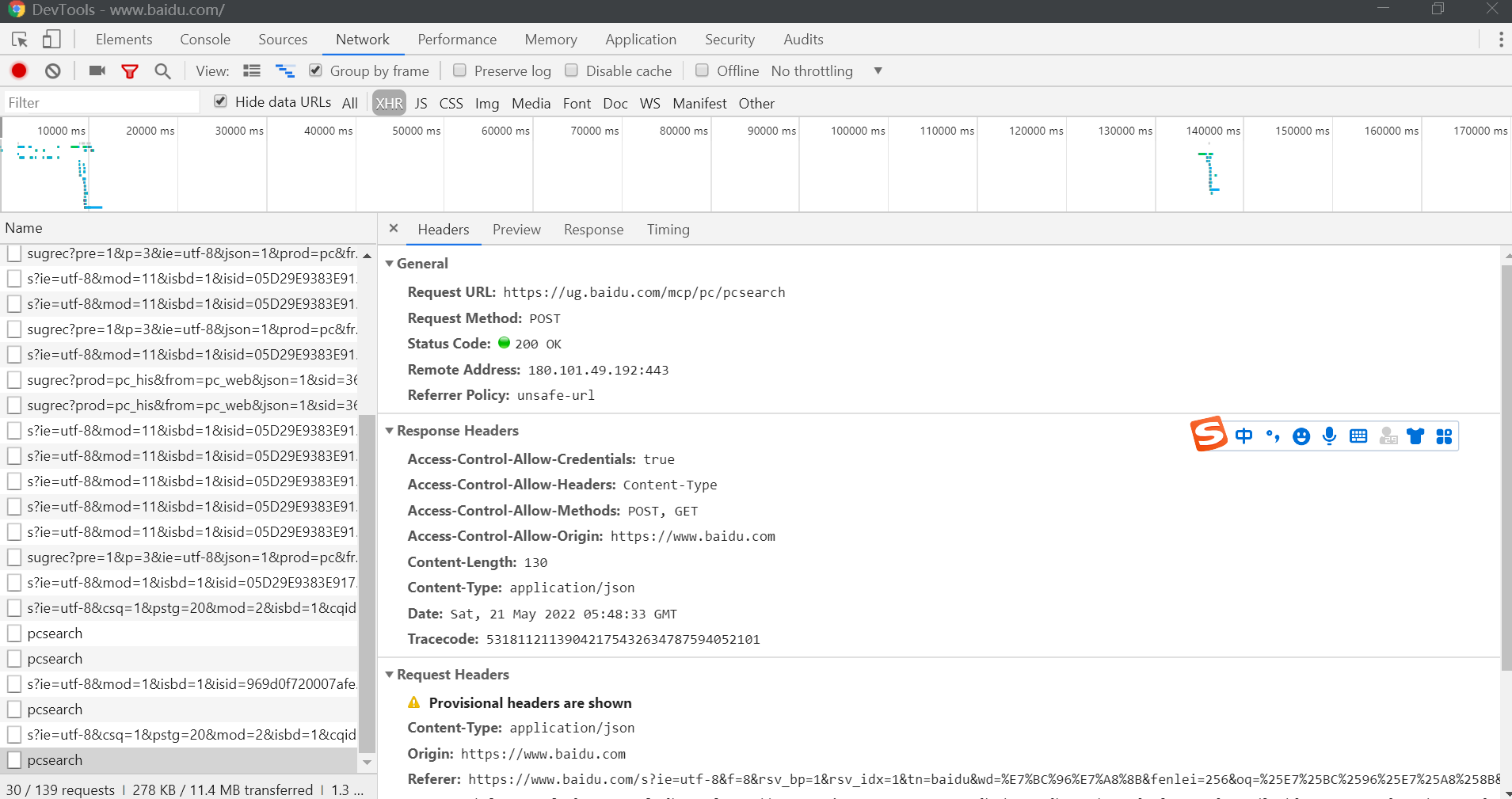Viewport: 1512px width, 799px height.
Task: Click the red record network log button
Action: coord(19,71)
